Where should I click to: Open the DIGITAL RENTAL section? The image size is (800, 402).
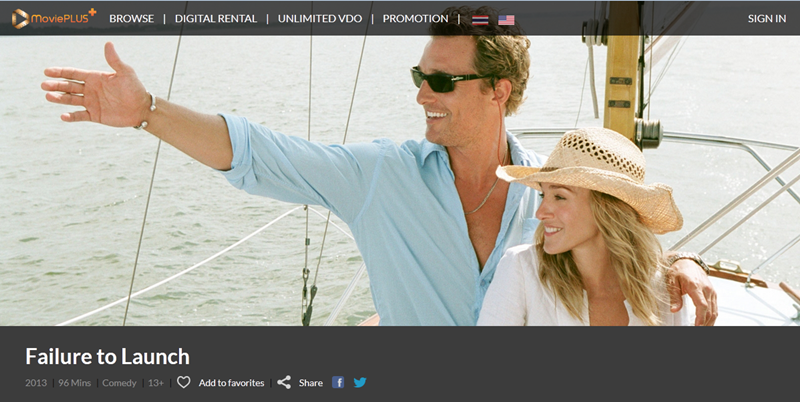point(216,19)
